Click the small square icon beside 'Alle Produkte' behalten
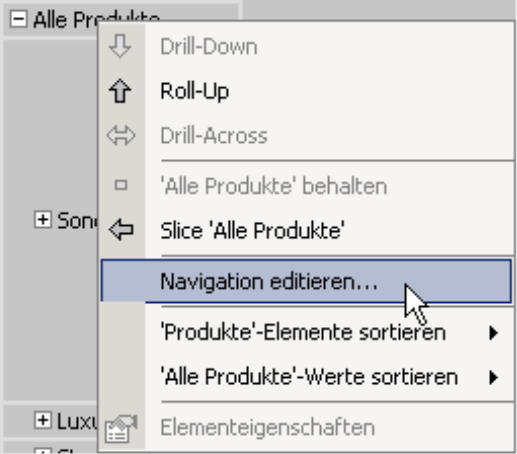Viewport: 517px width, 454px height. (x=121, y=185)
